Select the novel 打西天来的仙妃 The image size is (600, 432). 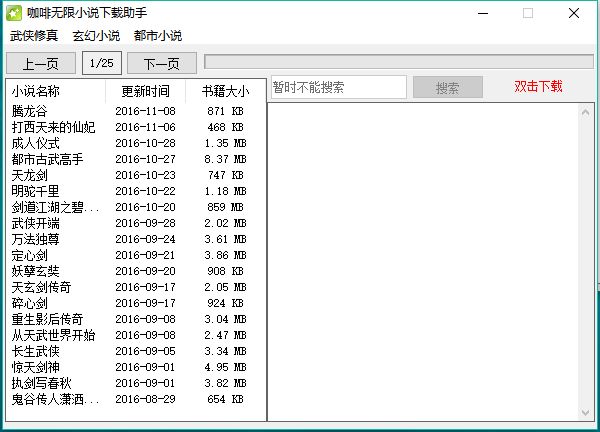point(53,127)
